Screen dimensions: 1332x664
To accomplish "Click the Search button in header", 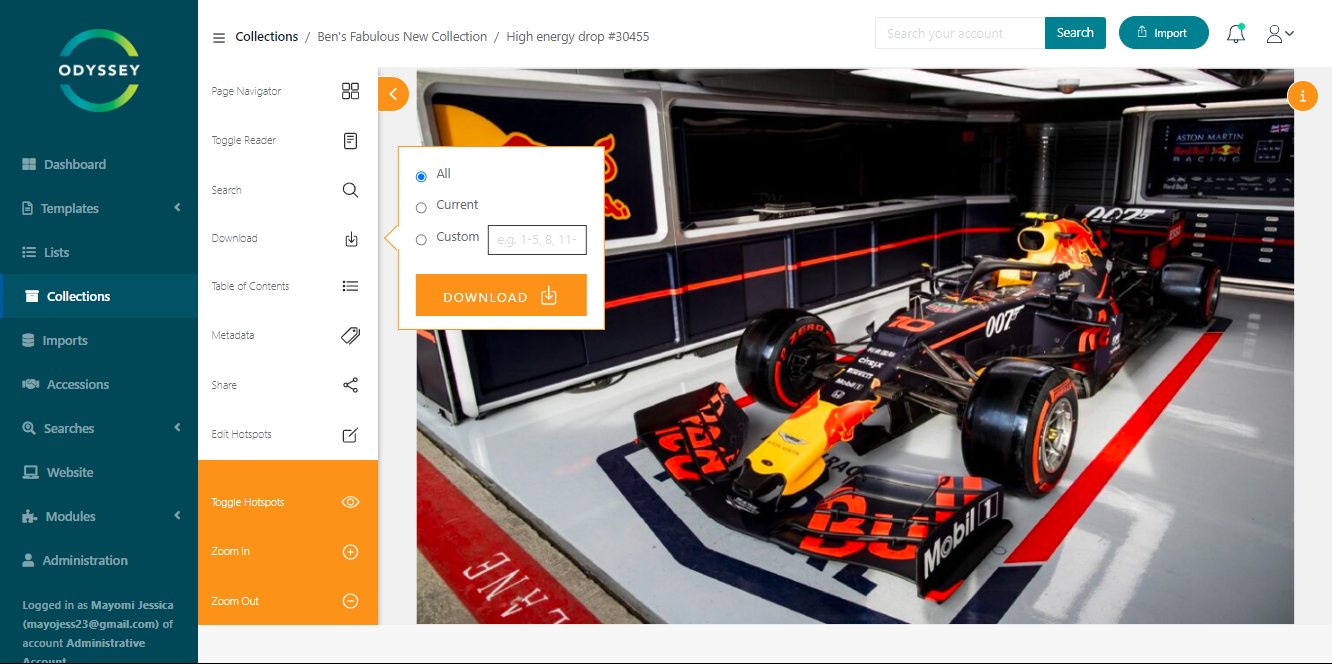I will (1075, 33).
